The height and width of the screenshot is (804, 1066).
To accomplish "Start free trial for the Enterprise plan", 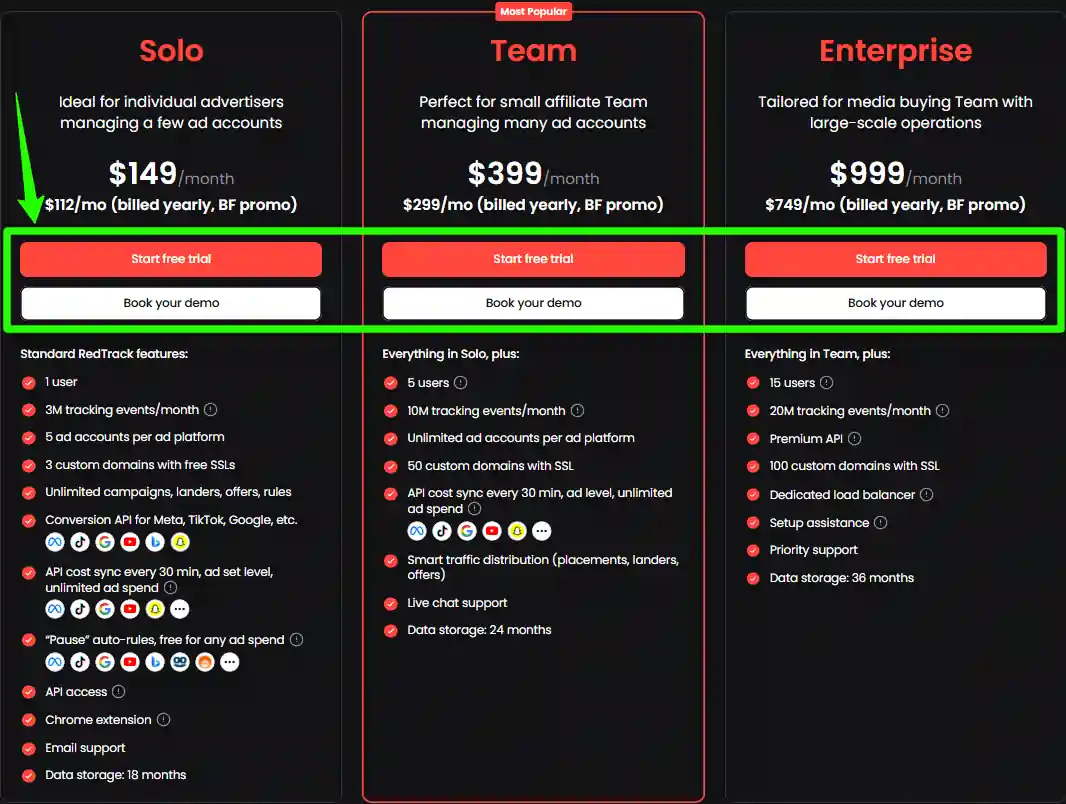I will (895, 258).
